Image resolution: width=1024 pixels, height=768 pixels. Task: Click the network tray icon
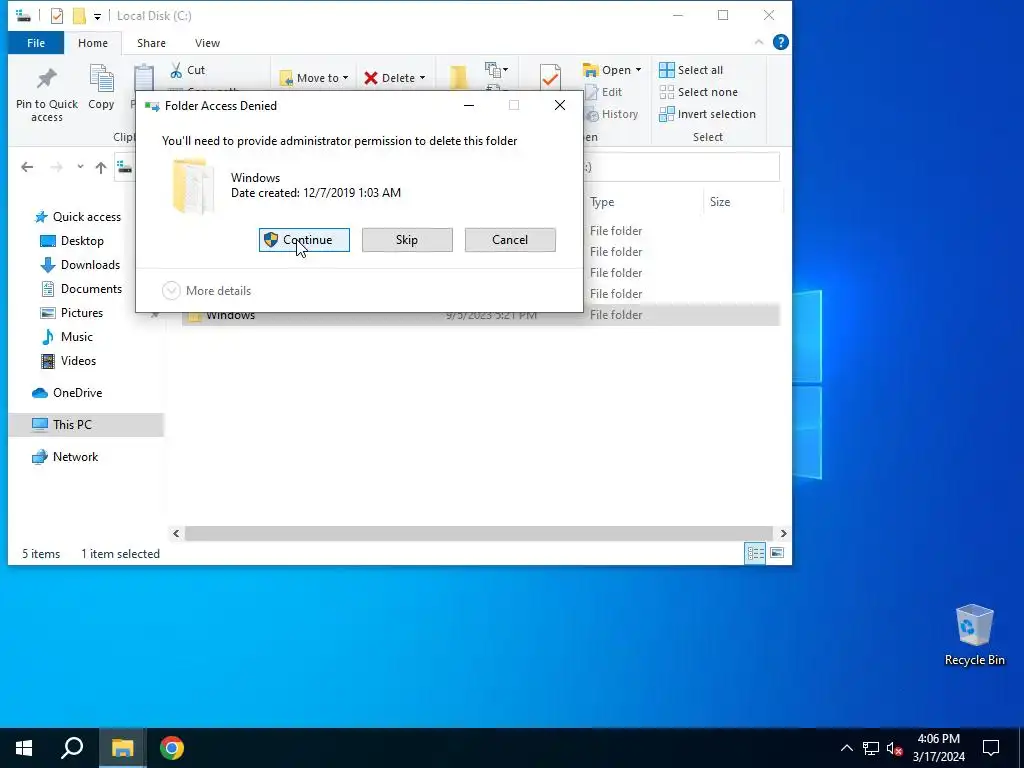click(871, 748)
